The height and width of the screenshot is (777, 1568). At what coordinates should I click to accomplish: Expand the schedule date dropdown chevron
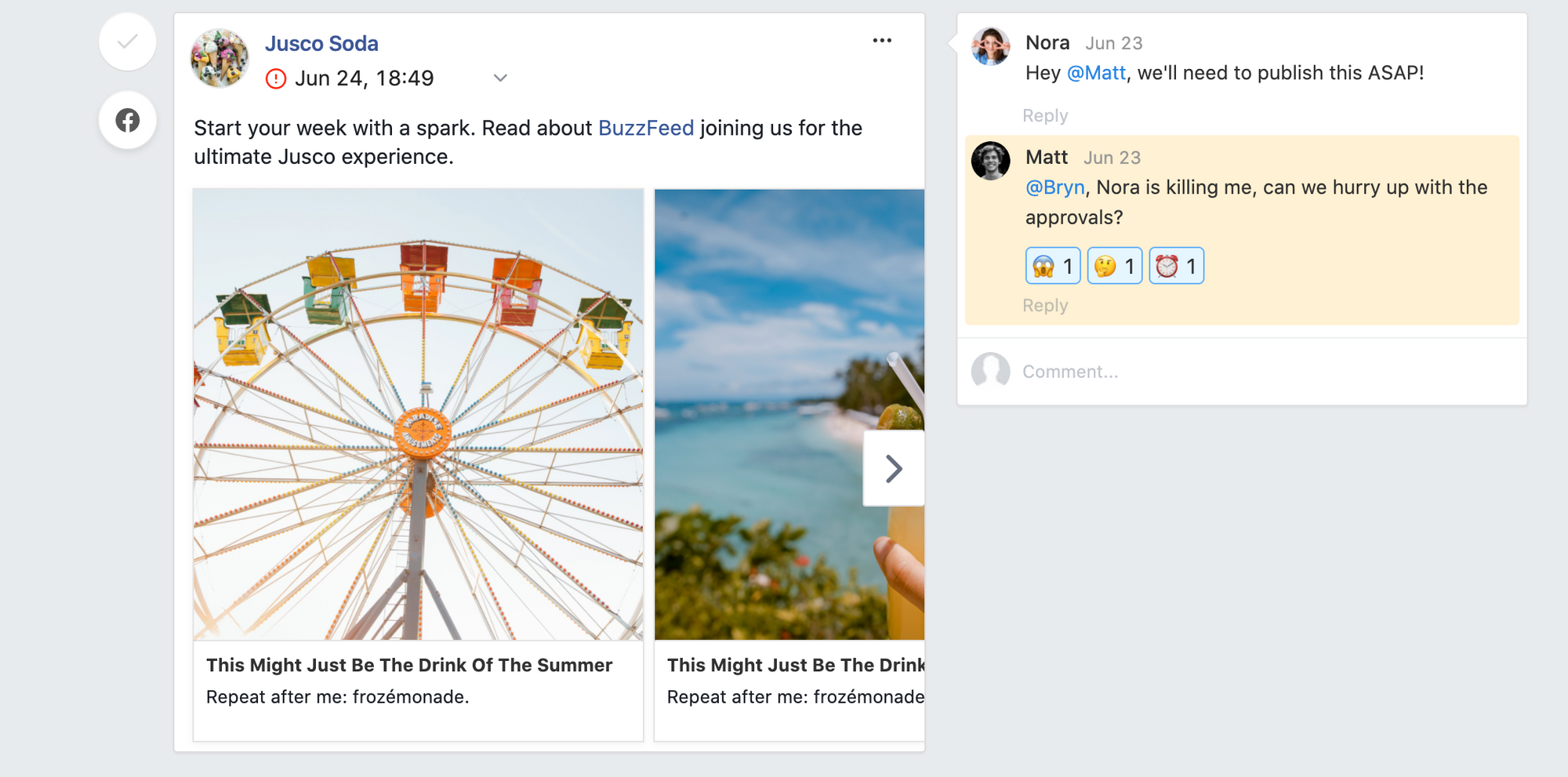(x=500, y=78)
